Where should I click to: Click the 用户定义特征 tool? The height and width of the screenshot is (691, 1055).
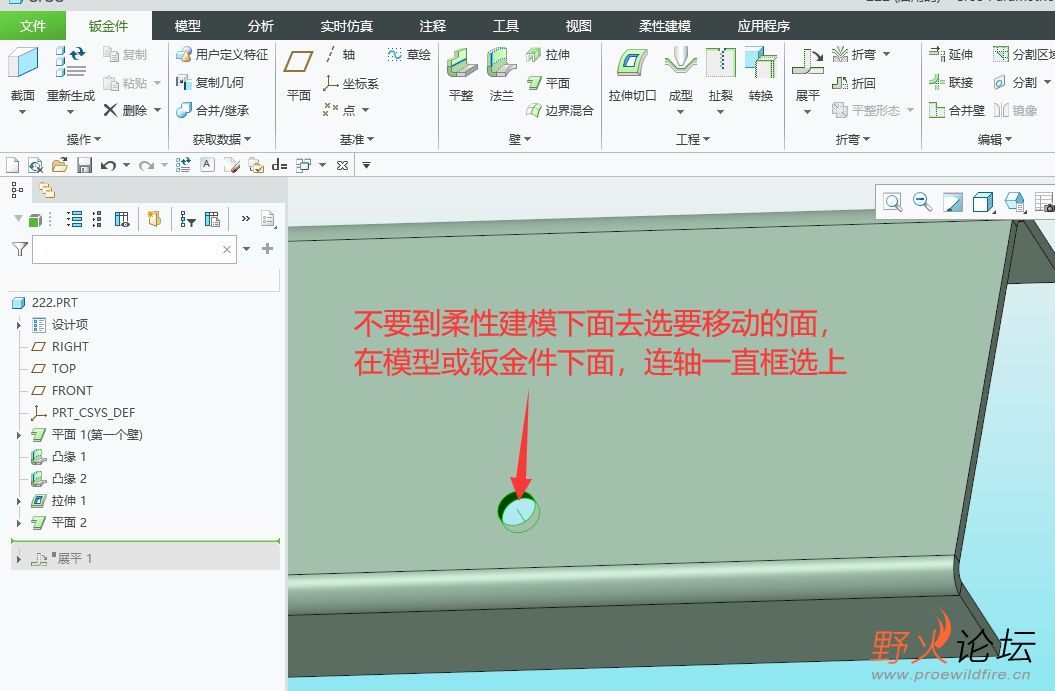pos(222,54)
